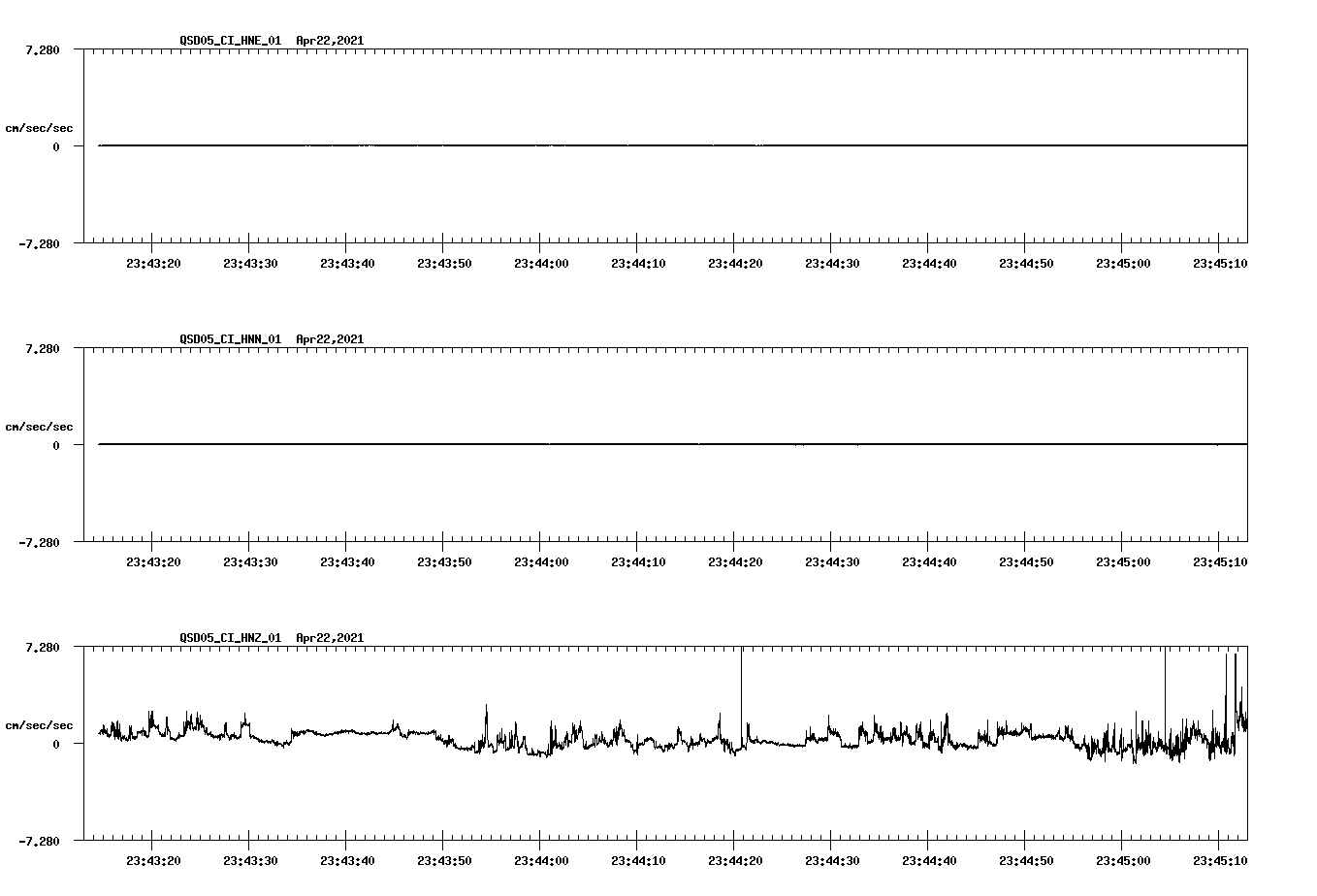Click the cm/sec/sec unit label of bottom plot

(40, 722)
